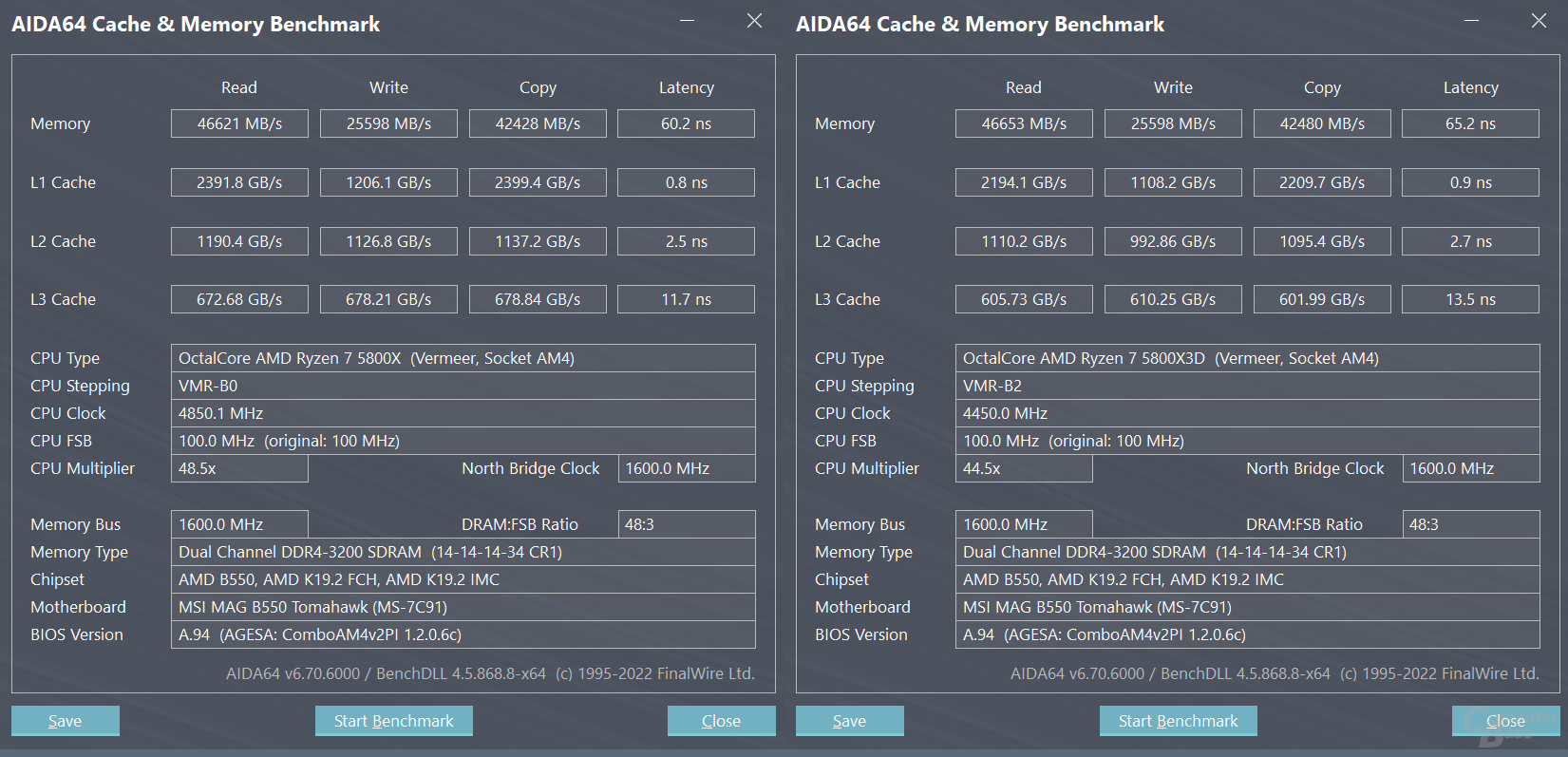Select L3 Cache Latency 13.5 ns
This screenshot has height=757, width=1568.
(1471, 299)
